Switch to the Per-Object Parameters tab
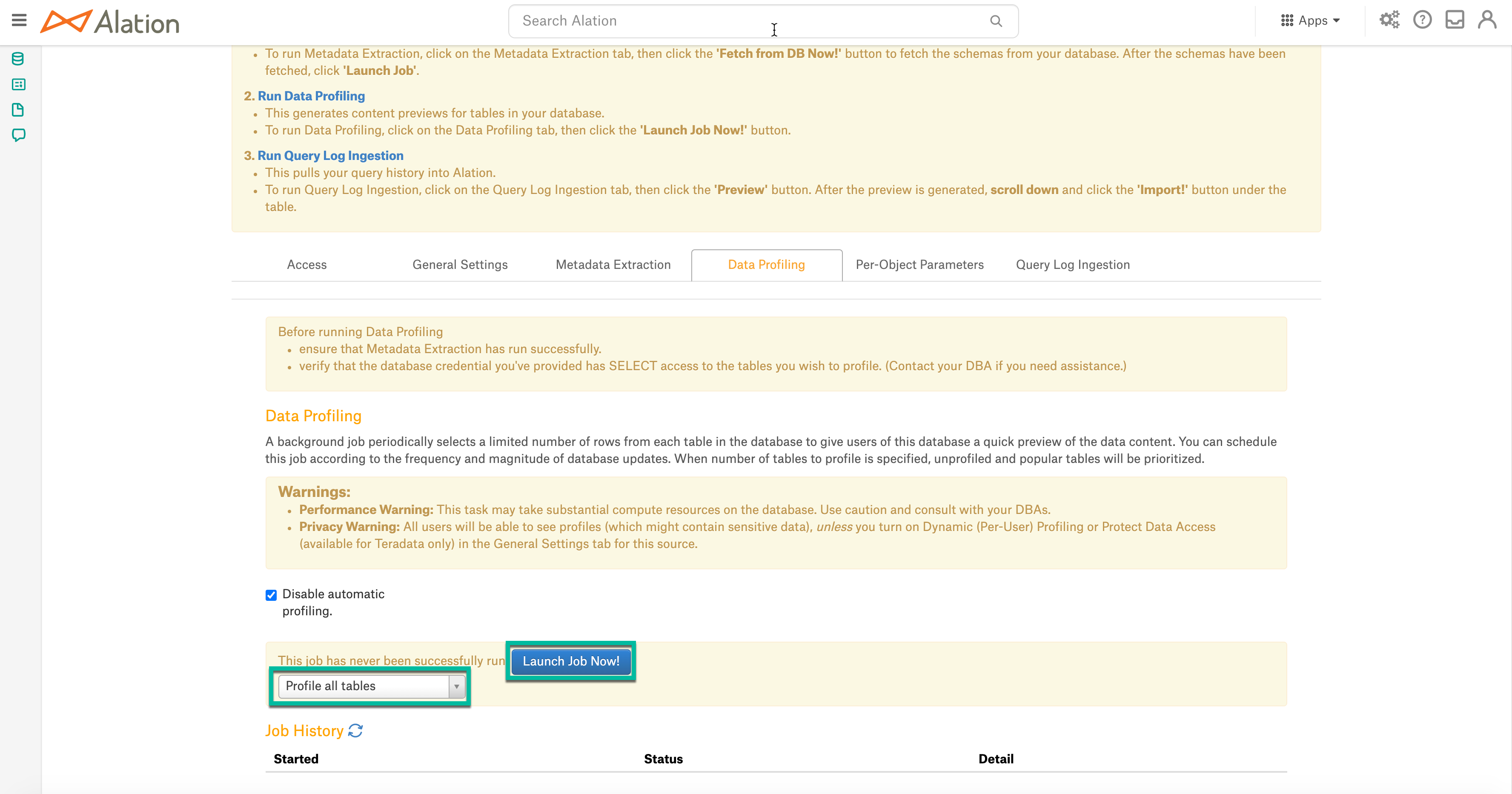1512x794 pixels. 920,265
